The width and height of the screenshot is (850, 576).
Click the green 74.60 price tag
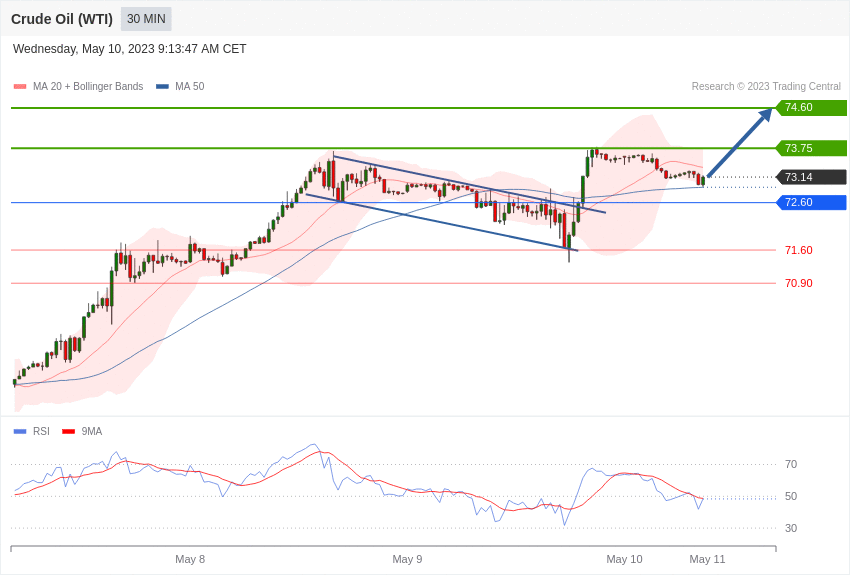(x=811, y=108)
